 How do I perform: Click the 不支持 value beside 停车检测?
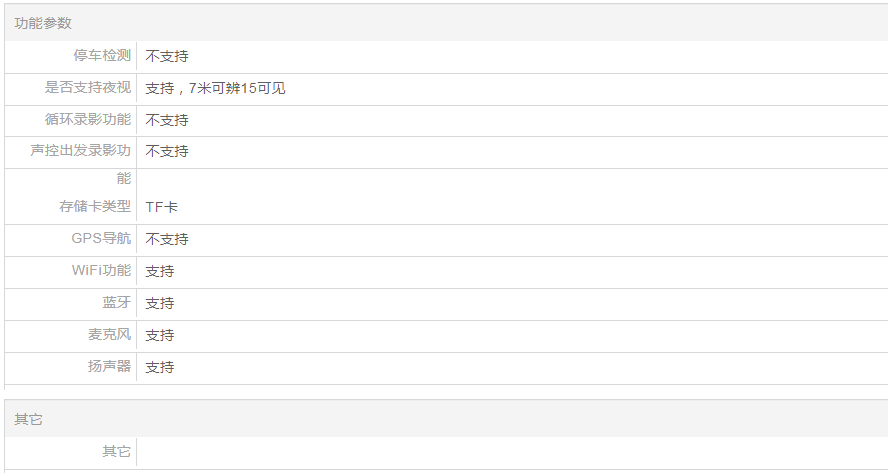click(167, 56)
